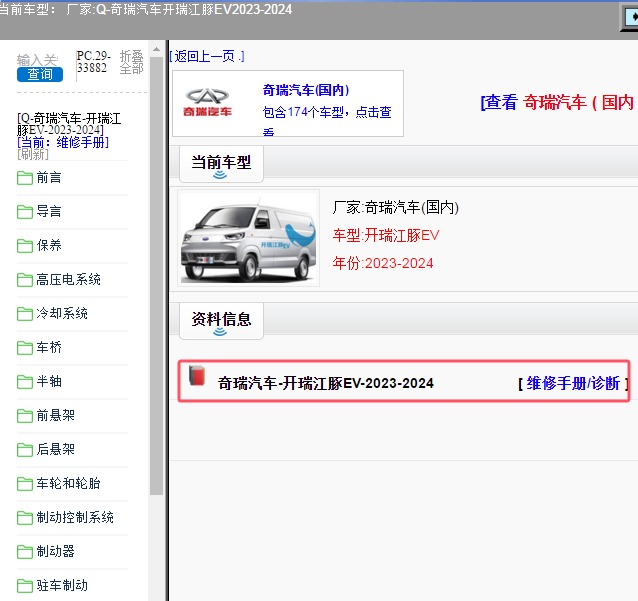
Task: Click 奇瑞汽车-开瑞江豚EV-2023-2024 manual title
Action: (x=326, y=383)
